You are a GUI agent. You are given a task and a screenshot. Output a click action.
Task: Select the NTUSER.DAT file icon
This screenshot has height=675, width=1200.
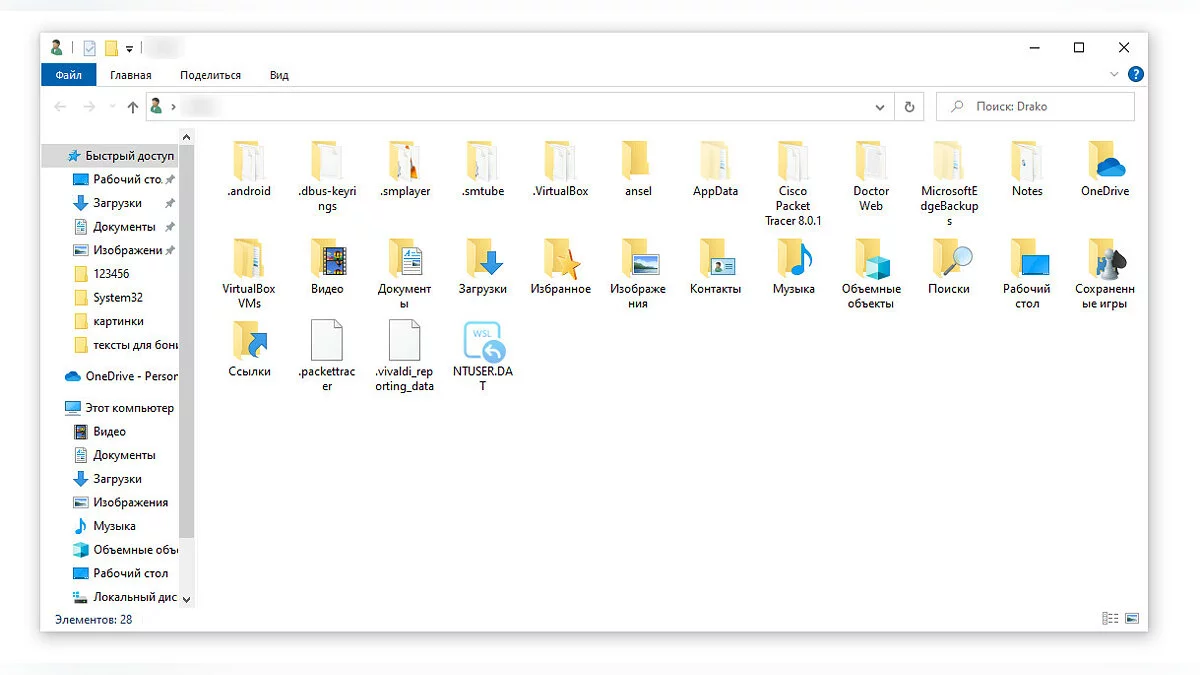click(482, 342)
